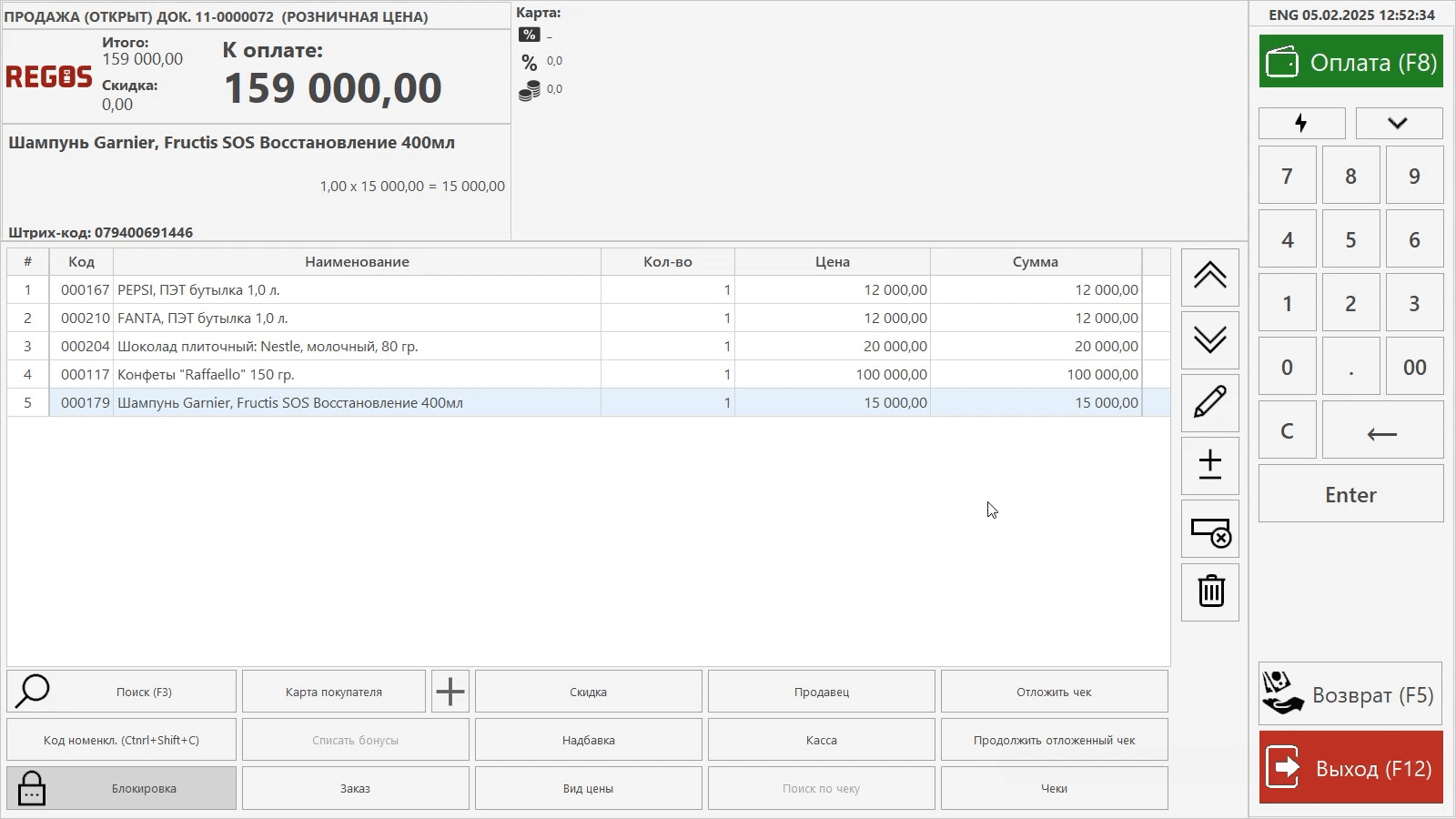Jump up with double up-arrow icon

(x=1209, y=277)
